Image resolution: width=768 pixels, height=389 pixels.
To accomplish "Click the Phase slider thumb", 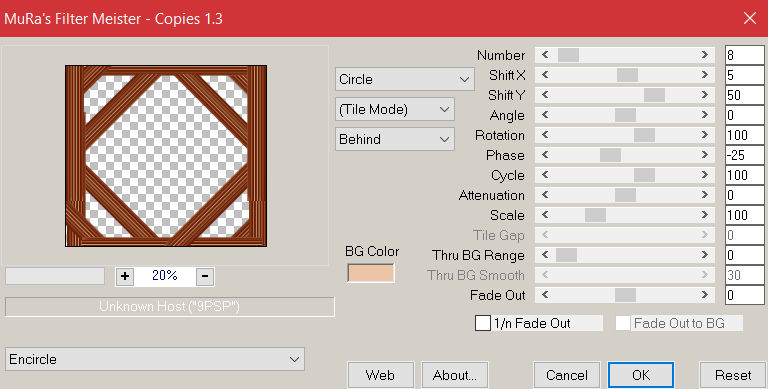I will (610, 155).
